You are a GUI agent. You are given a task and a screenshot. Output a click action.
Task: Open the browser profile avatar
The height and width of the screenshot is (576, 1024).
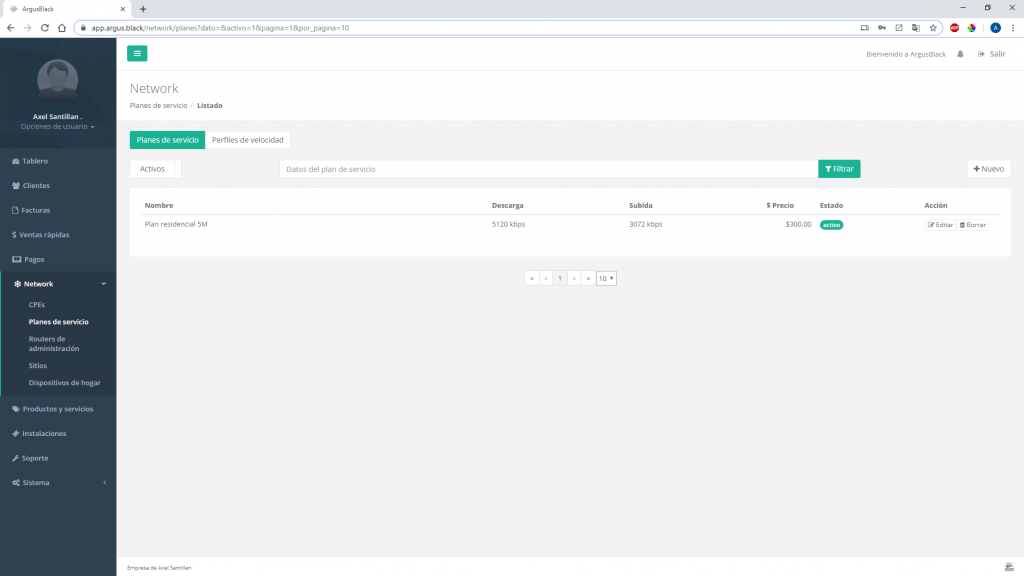[x=995, y=28]
